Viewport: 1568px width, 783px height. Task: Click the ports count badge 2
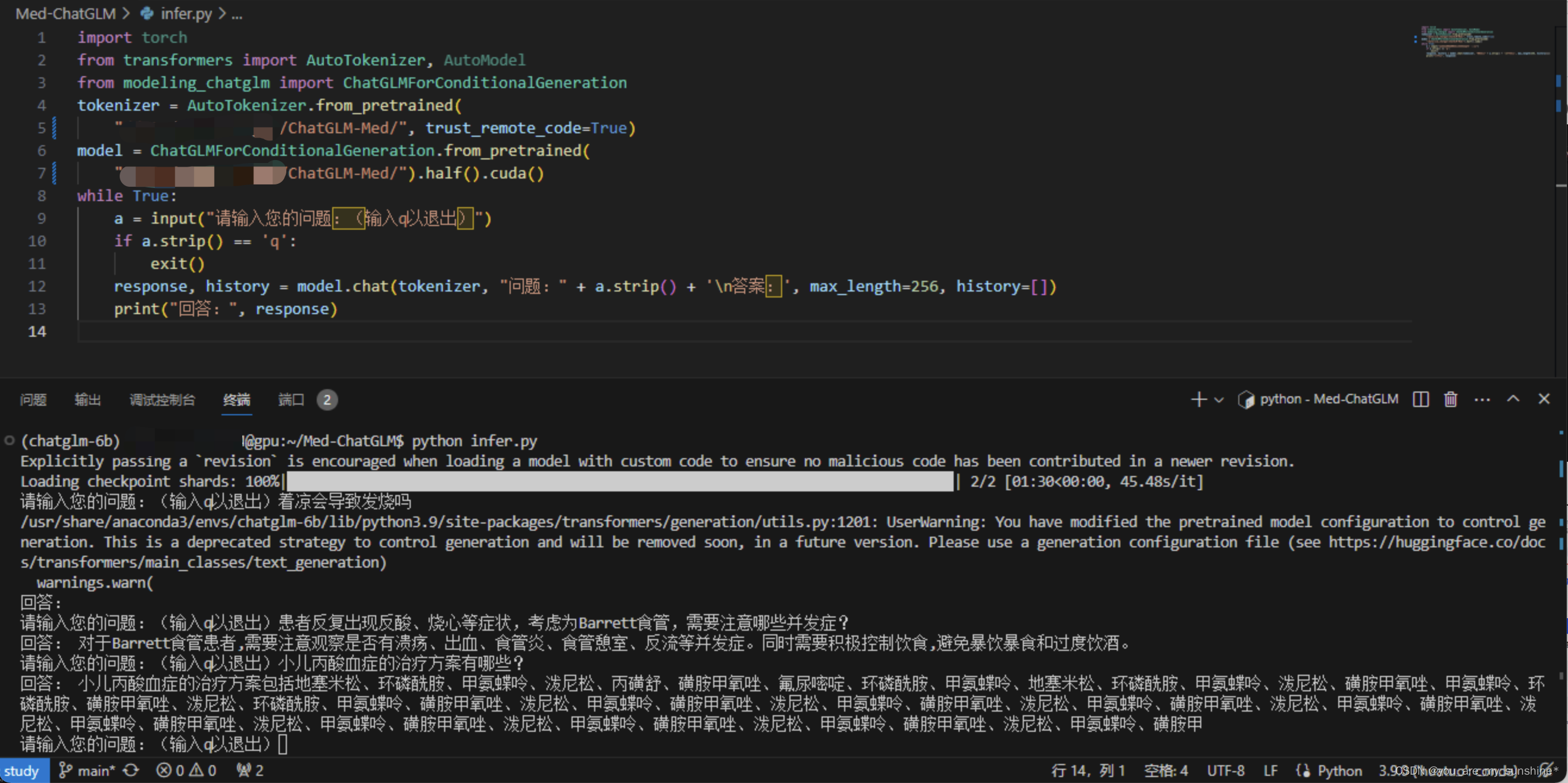click(327, 400)
